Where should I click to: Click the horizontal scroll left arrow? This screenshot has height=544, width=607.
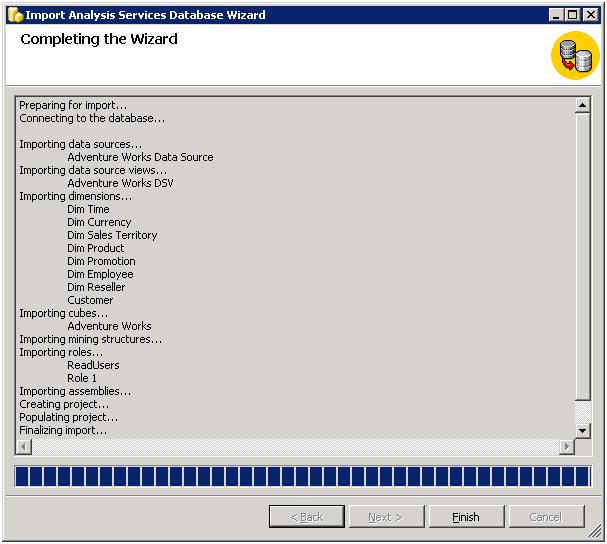coord(24,446)
